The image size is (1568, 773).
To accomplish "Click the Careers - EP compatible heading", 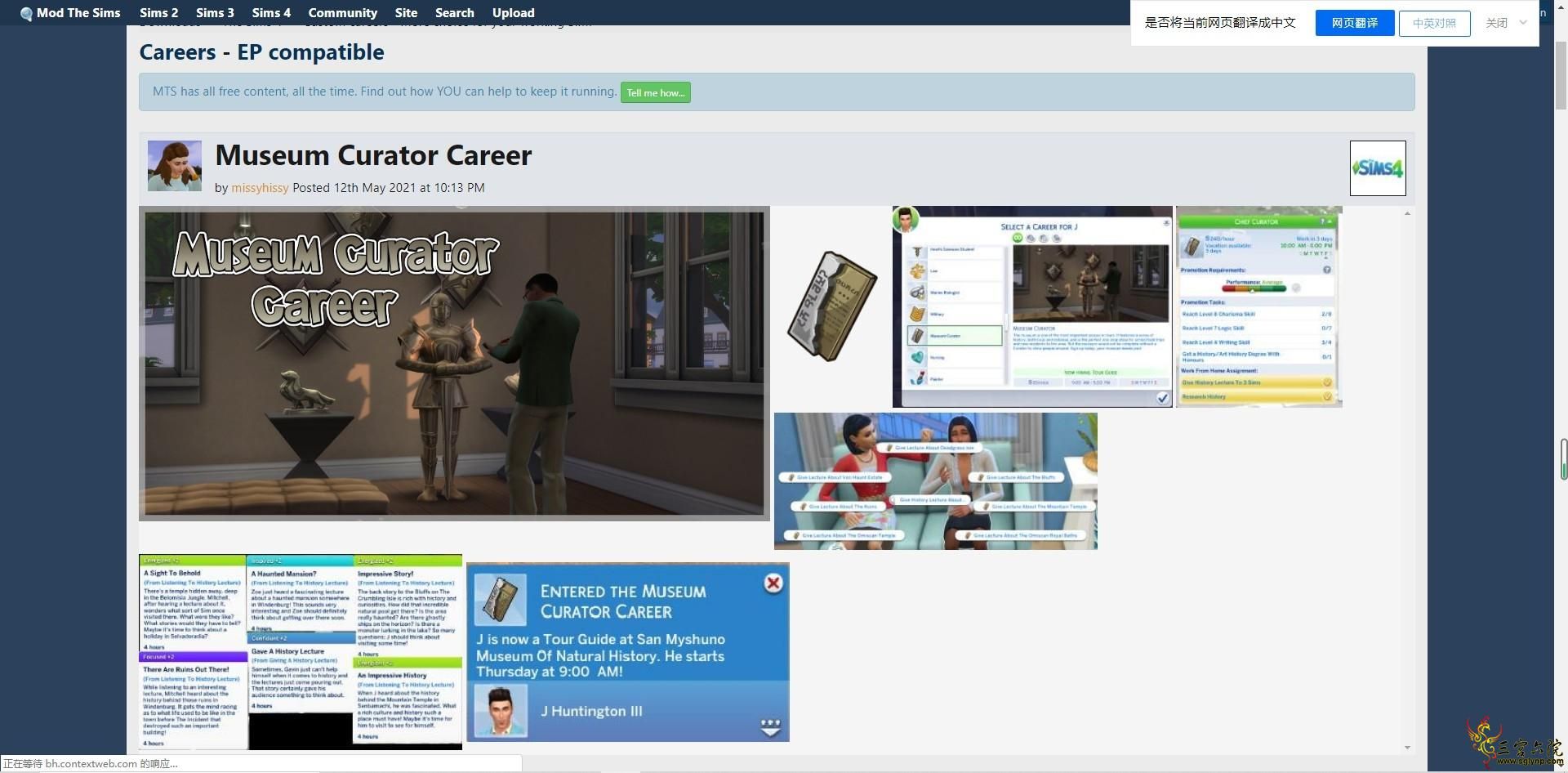I will [x=261, y=52].
